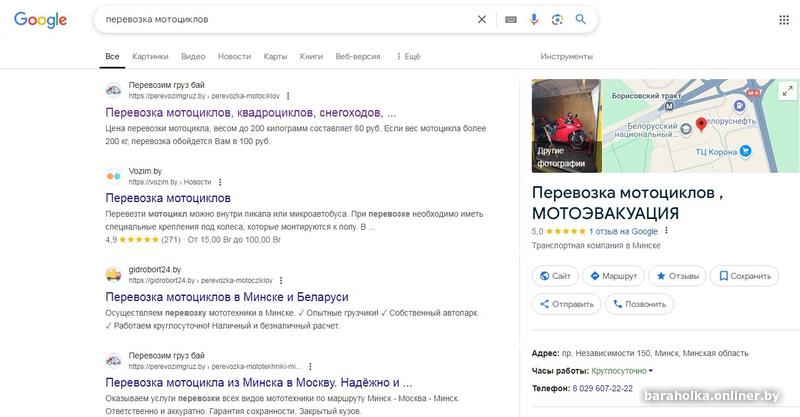Click the Белорусский национальный map marker
The width and height of the screenshot is (800, 417).
click(x=686, y=129)
